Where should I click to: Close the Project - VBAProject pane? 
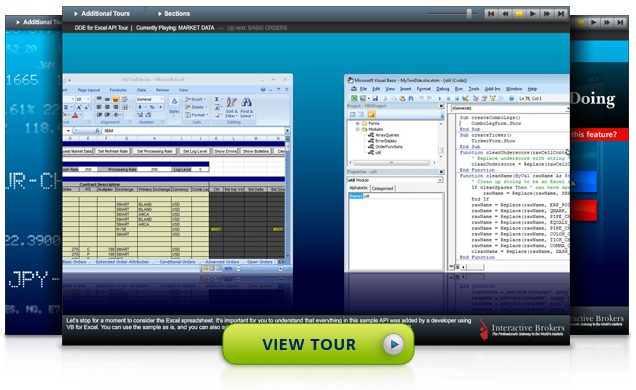tap(441, 106)
